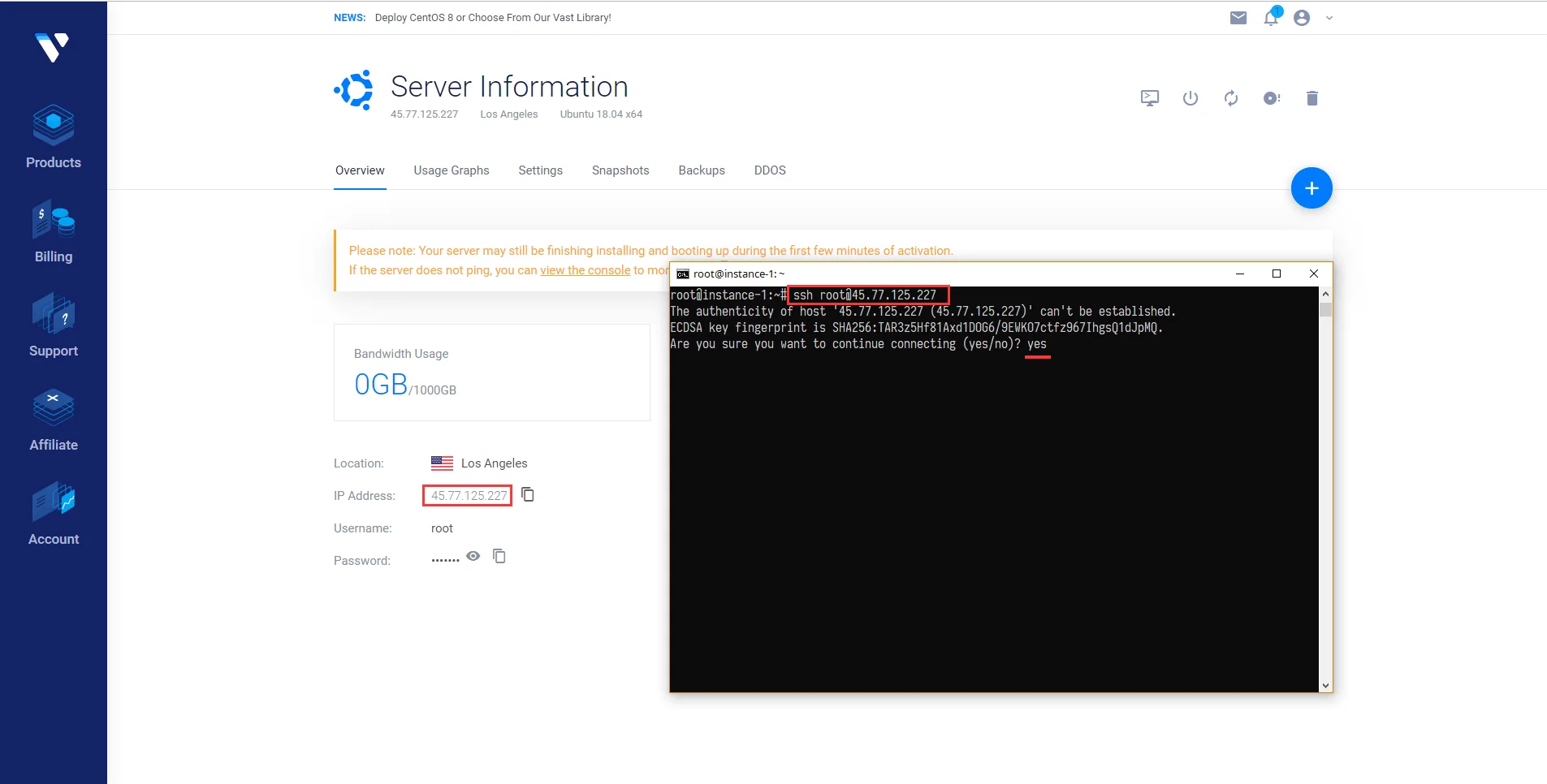Open the mail messages icon
This screenshot has width=1547, height=784.
[x=1238, y=18]
